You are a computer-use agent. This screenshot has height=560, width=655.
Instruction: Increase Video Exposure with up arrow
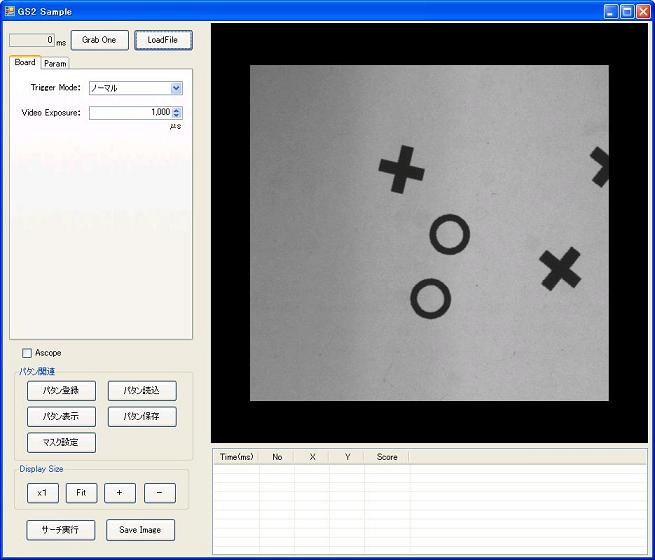click(x=176, y=110)
